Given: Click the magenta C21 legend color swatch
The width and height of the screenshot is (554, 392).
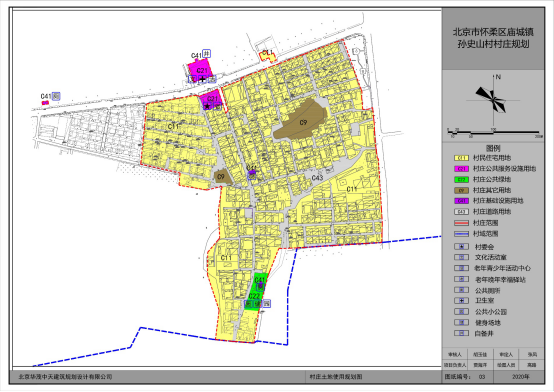Looking at the screenshot, I should pos(461,169).
